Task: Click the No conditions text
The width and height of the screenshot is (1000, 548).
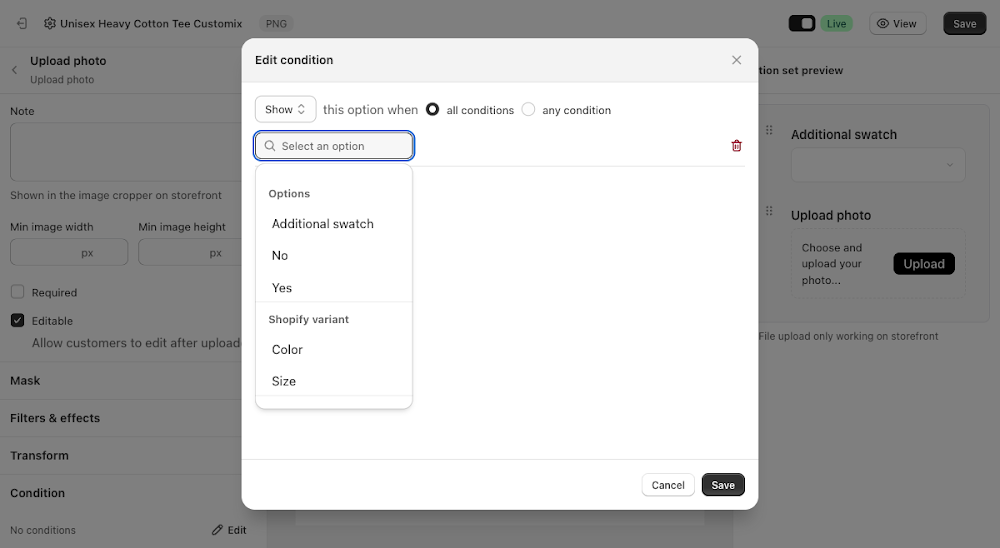Action: tap(43, 530)
